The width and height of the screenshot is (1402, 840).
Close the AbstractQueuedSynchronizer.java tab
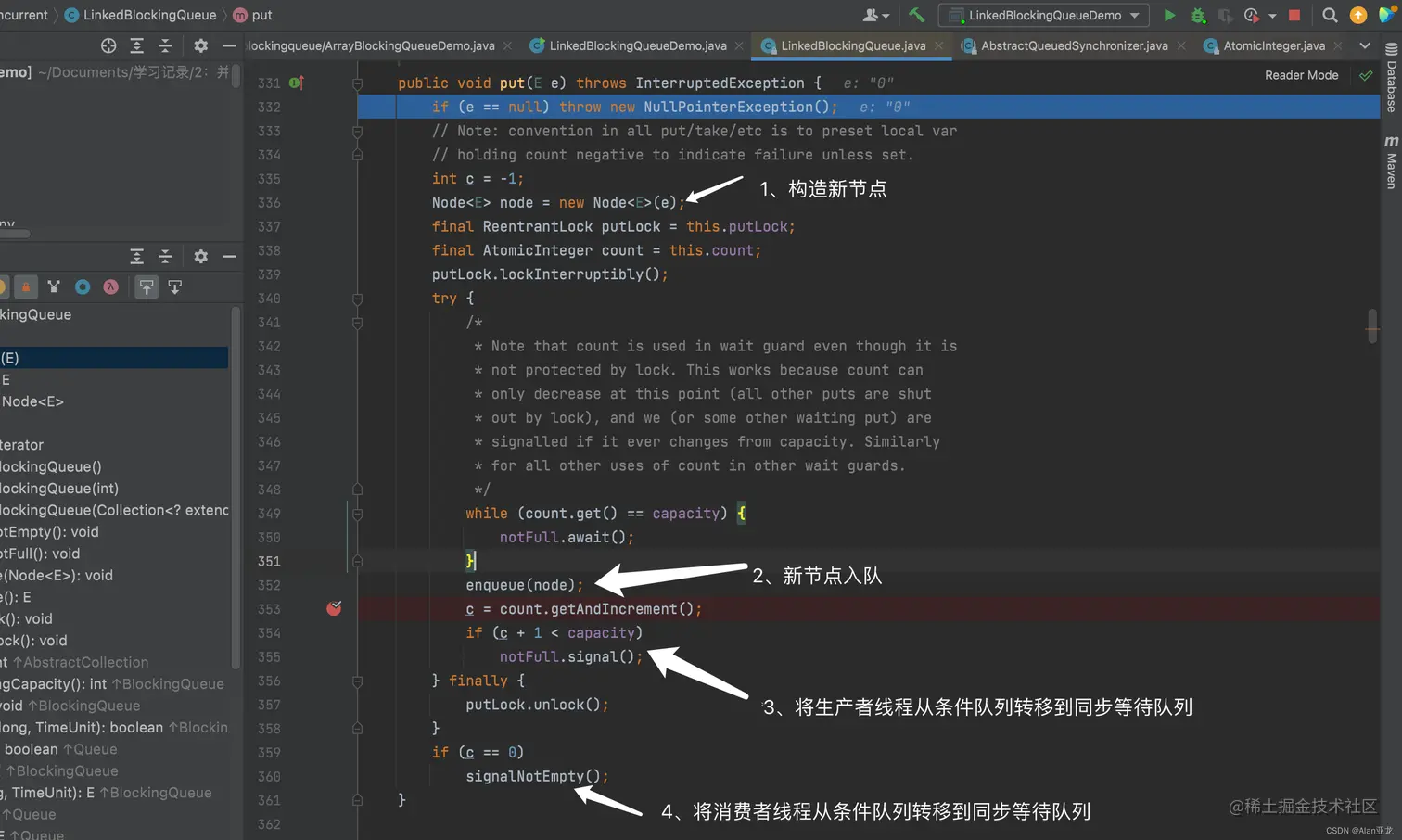tap(1180, 45)
